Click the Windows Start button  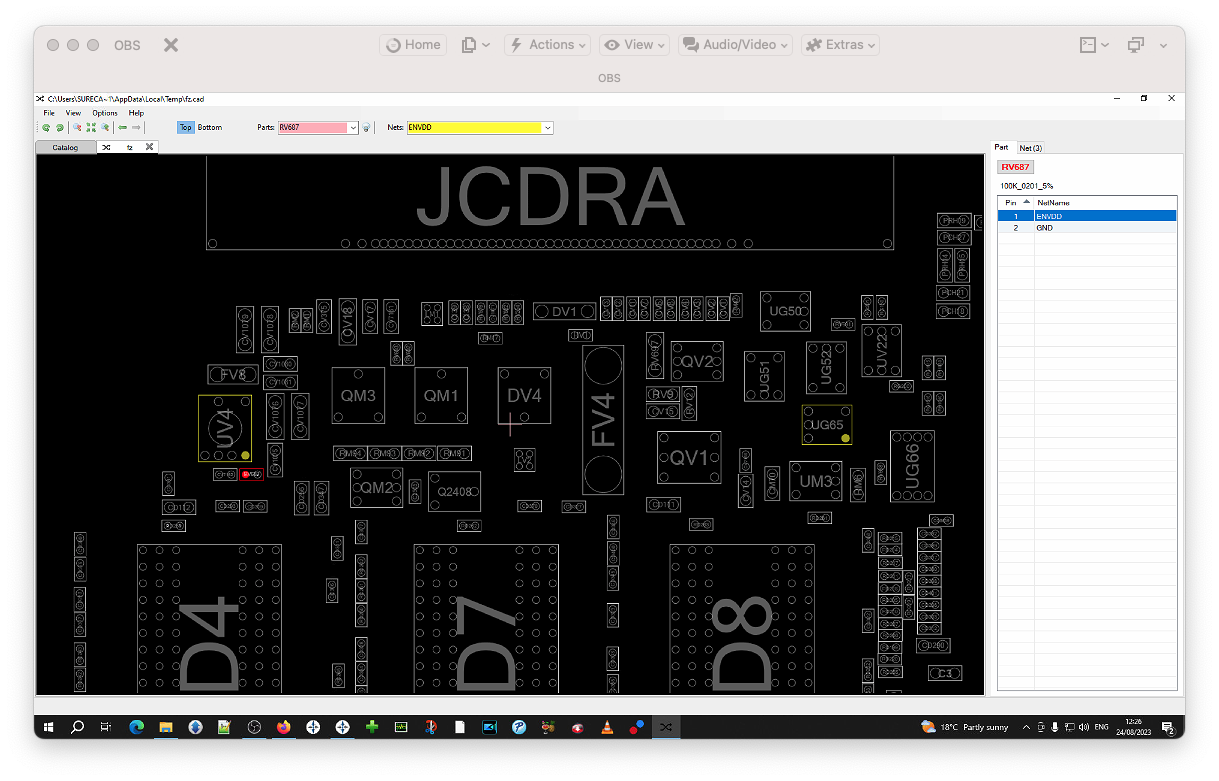tap(47, 727)
